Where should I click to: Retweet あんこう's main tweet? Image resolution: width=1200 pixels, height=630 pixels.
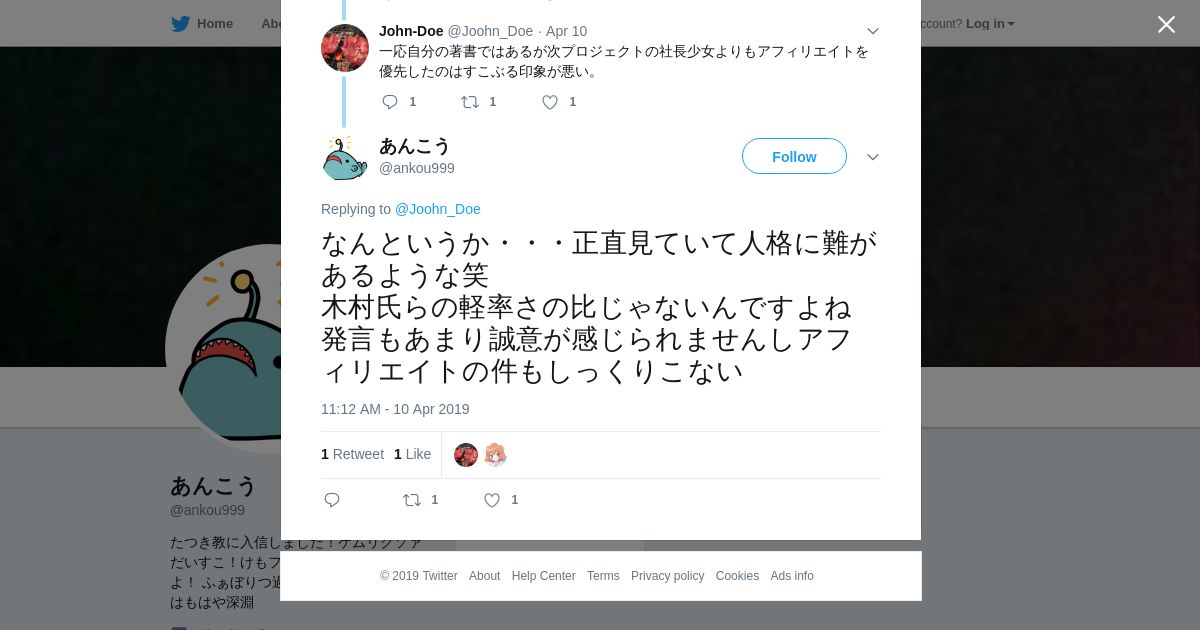(x=412, y=500)
